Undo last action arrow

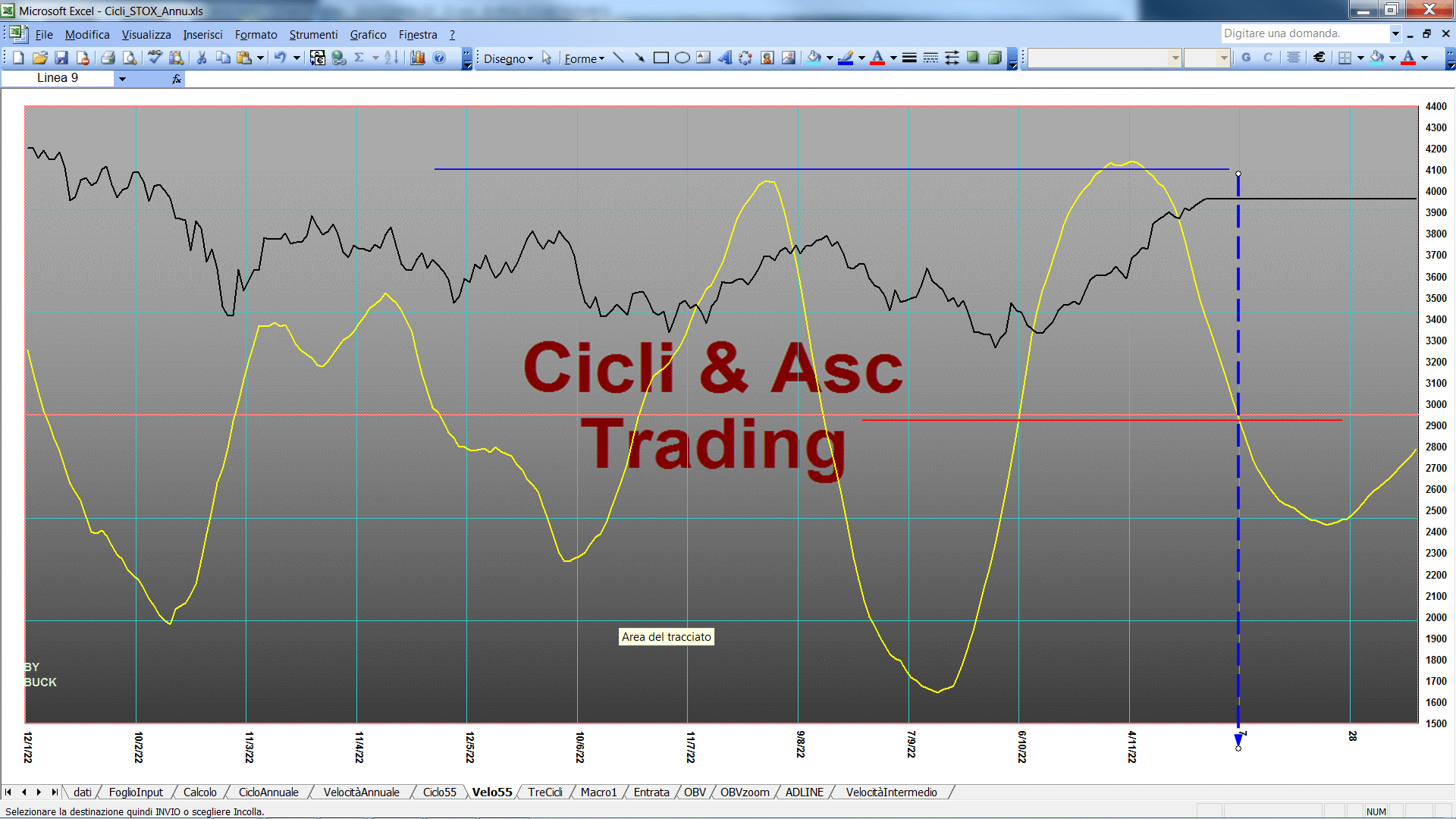click(280, 58)
